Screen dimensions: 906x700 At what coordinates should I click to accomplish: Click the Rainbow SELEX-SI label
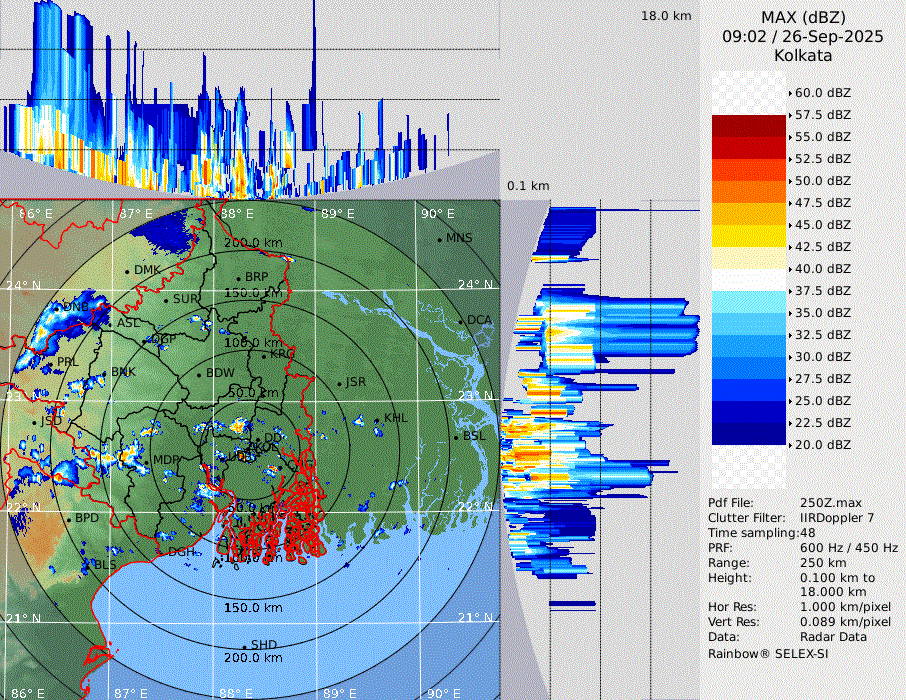click(768, 653)
